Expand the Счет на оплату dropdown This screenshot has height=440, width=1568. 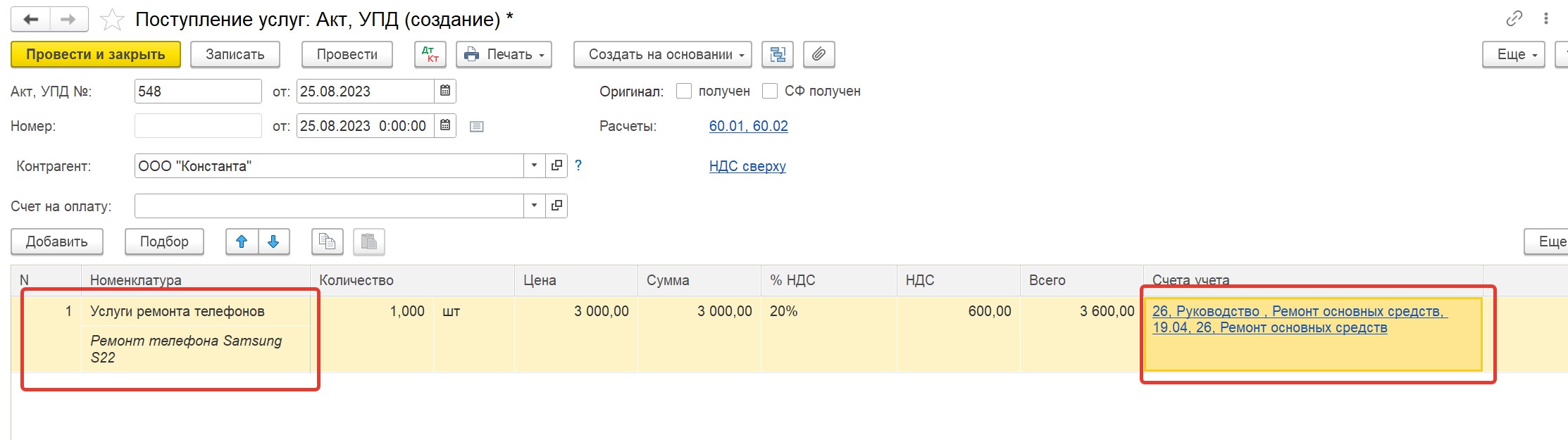coord(534,206)
